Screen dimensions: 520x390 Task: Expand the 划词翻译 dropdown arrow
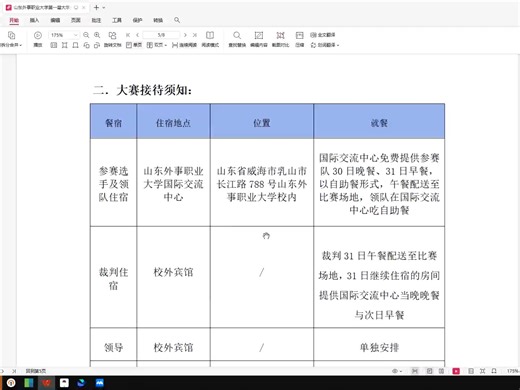pos(338,45)
